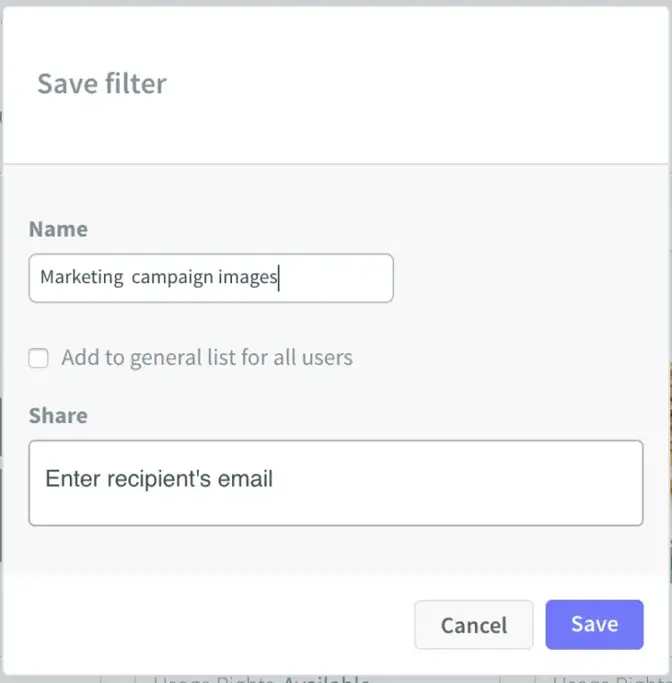The image size is (672, 683).
Task: Click the word "images" in the Name field
Action: pyautogui.click(x=247, y=277)
